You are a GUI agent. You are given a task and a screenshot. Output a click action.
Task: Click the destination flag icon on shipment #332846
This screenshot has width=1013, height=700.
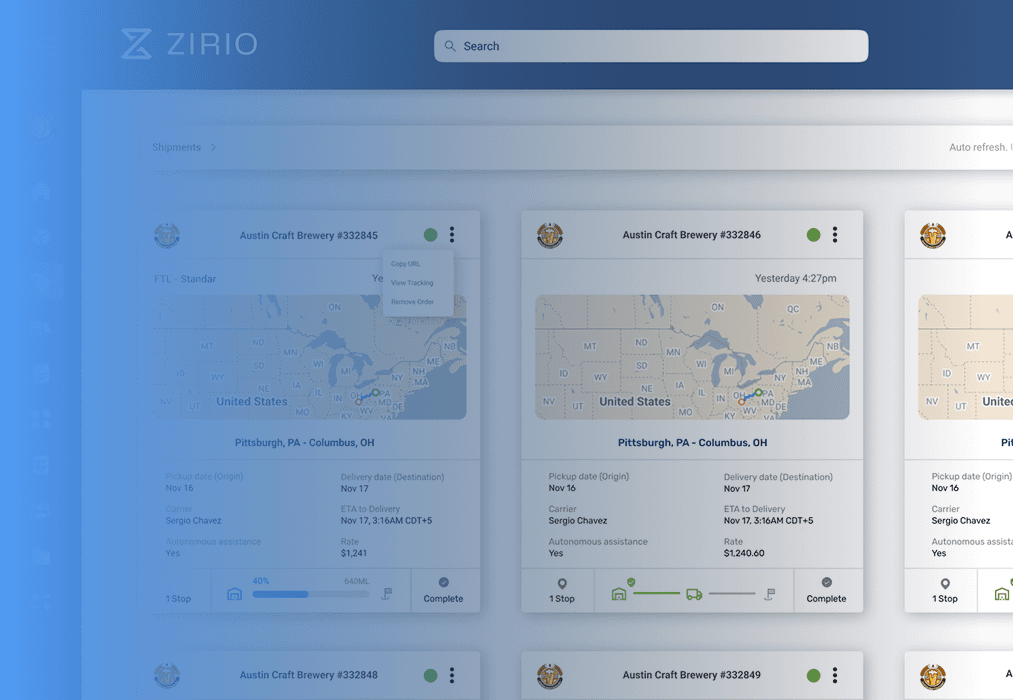[770, 592]
